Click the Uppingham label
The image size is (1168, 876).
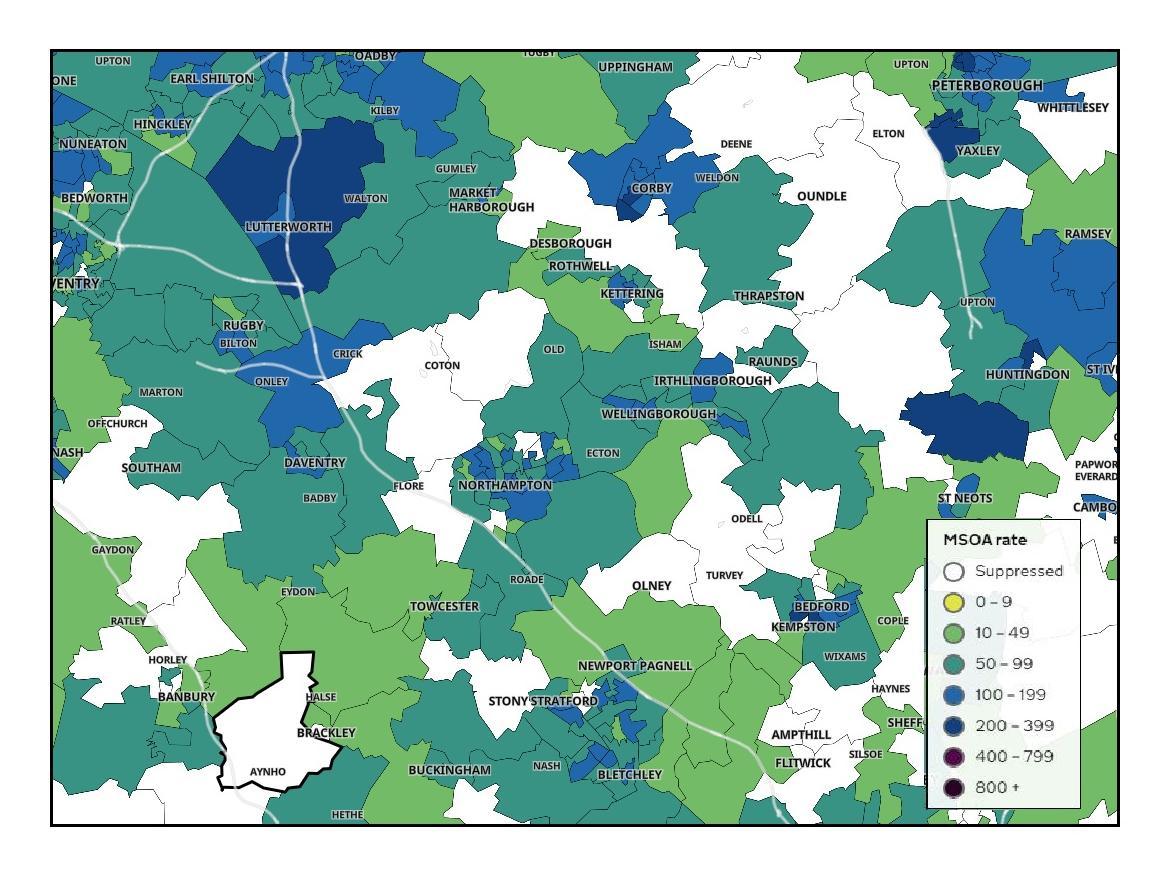pos(635,67)
